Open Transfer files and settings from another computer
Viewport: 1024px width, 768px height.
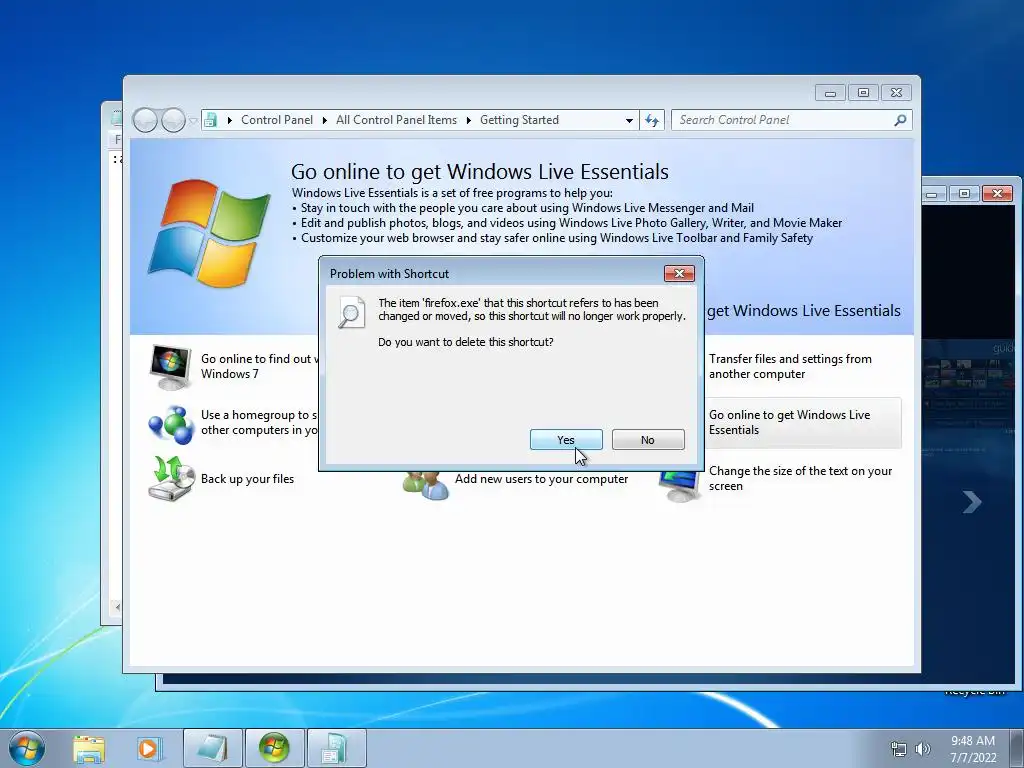790,366
